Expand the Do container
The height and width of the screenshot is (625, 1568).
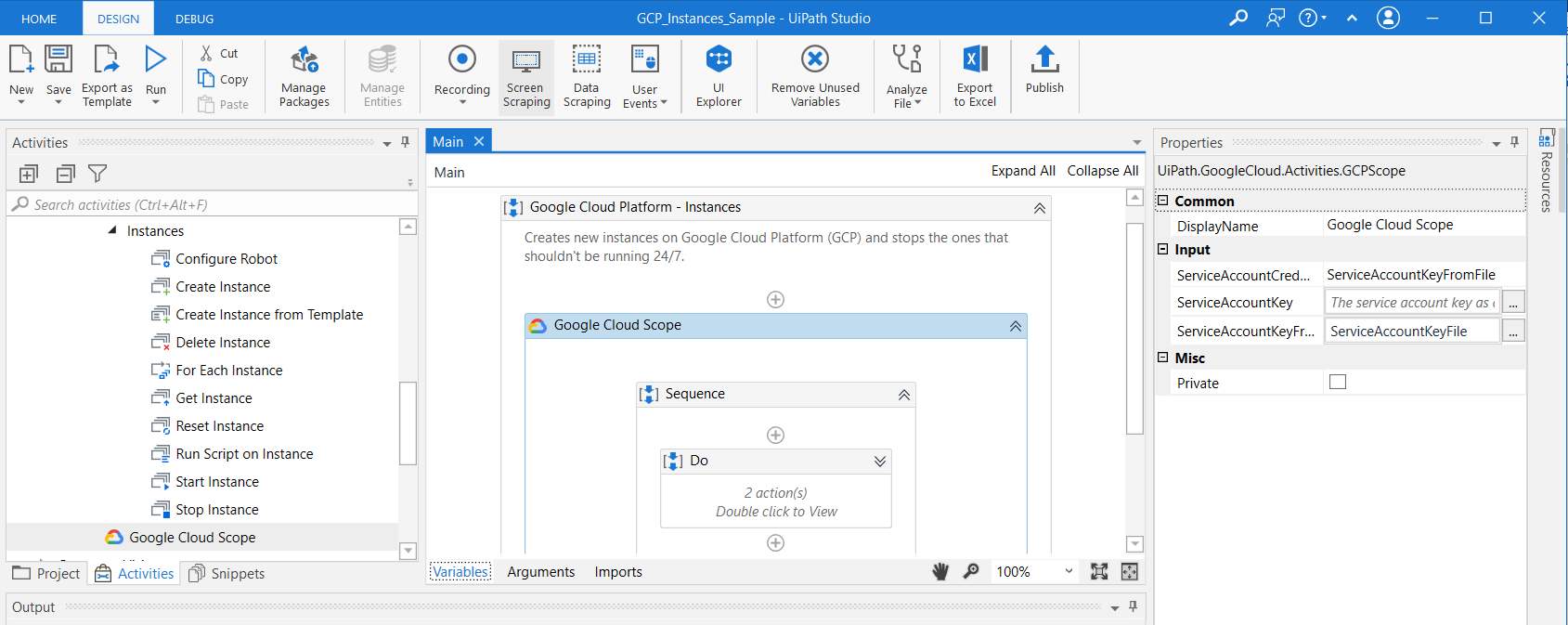tap(880, 462)
